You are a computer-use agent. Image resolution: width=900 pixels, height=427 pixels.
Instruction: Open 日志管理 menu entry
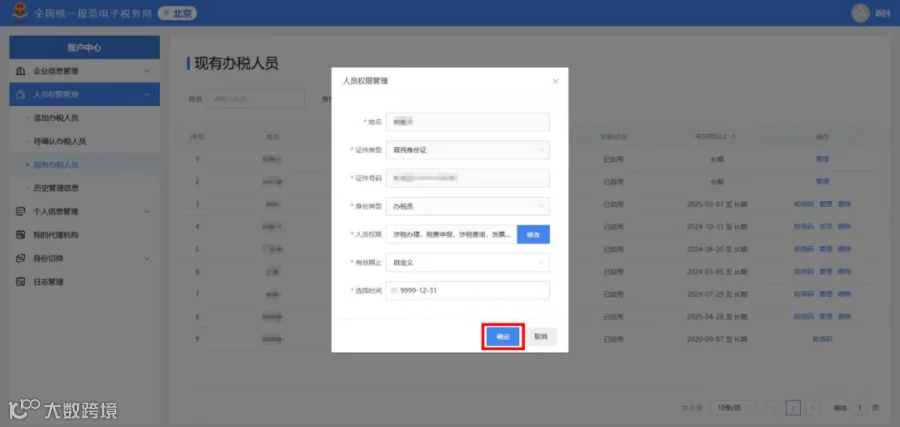click(48, 282)
